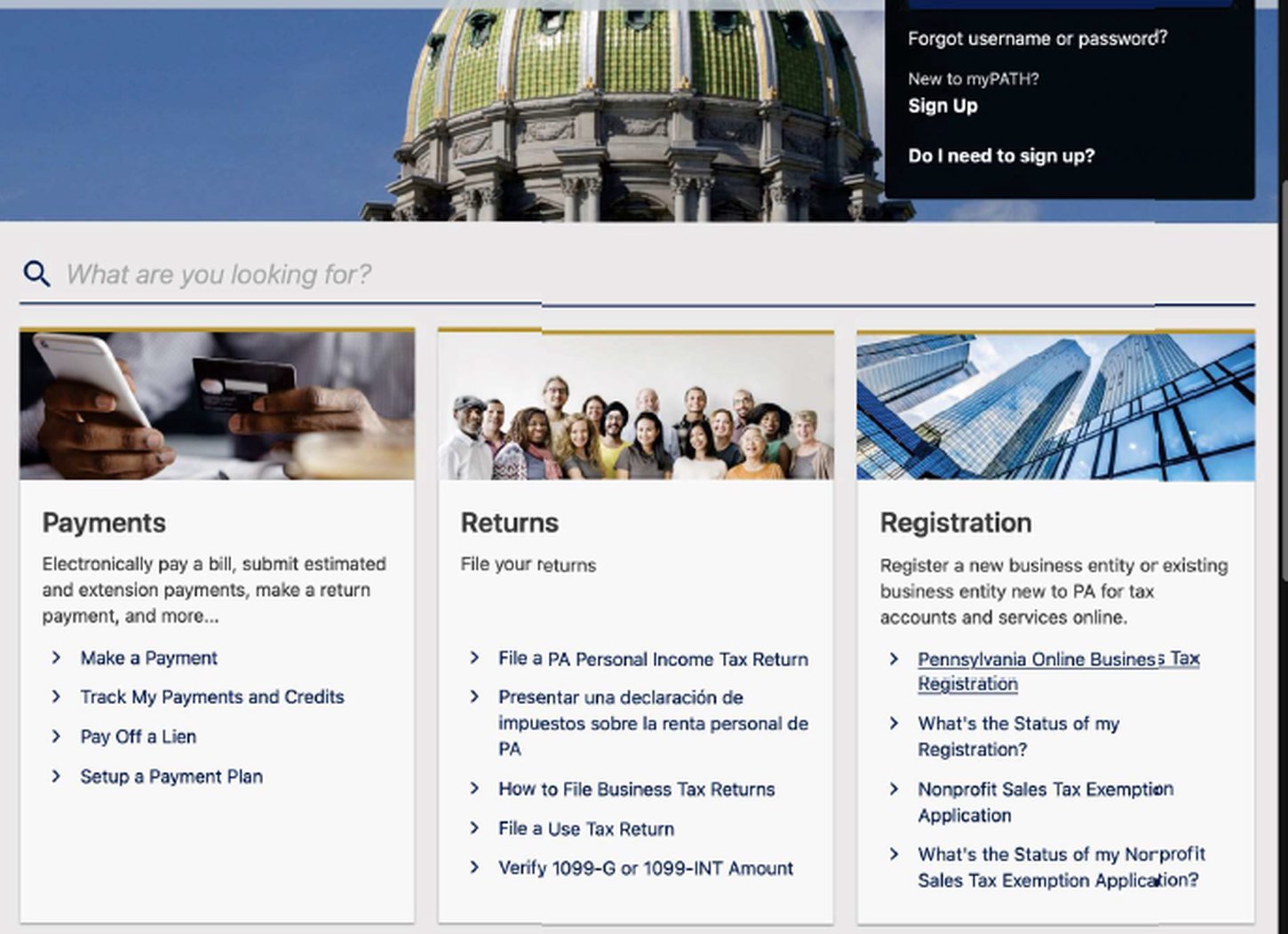This screenshot has width=1288, height=934.
Task: Click the chevron beside Make a Payment
Action: (x=56, y=658)
